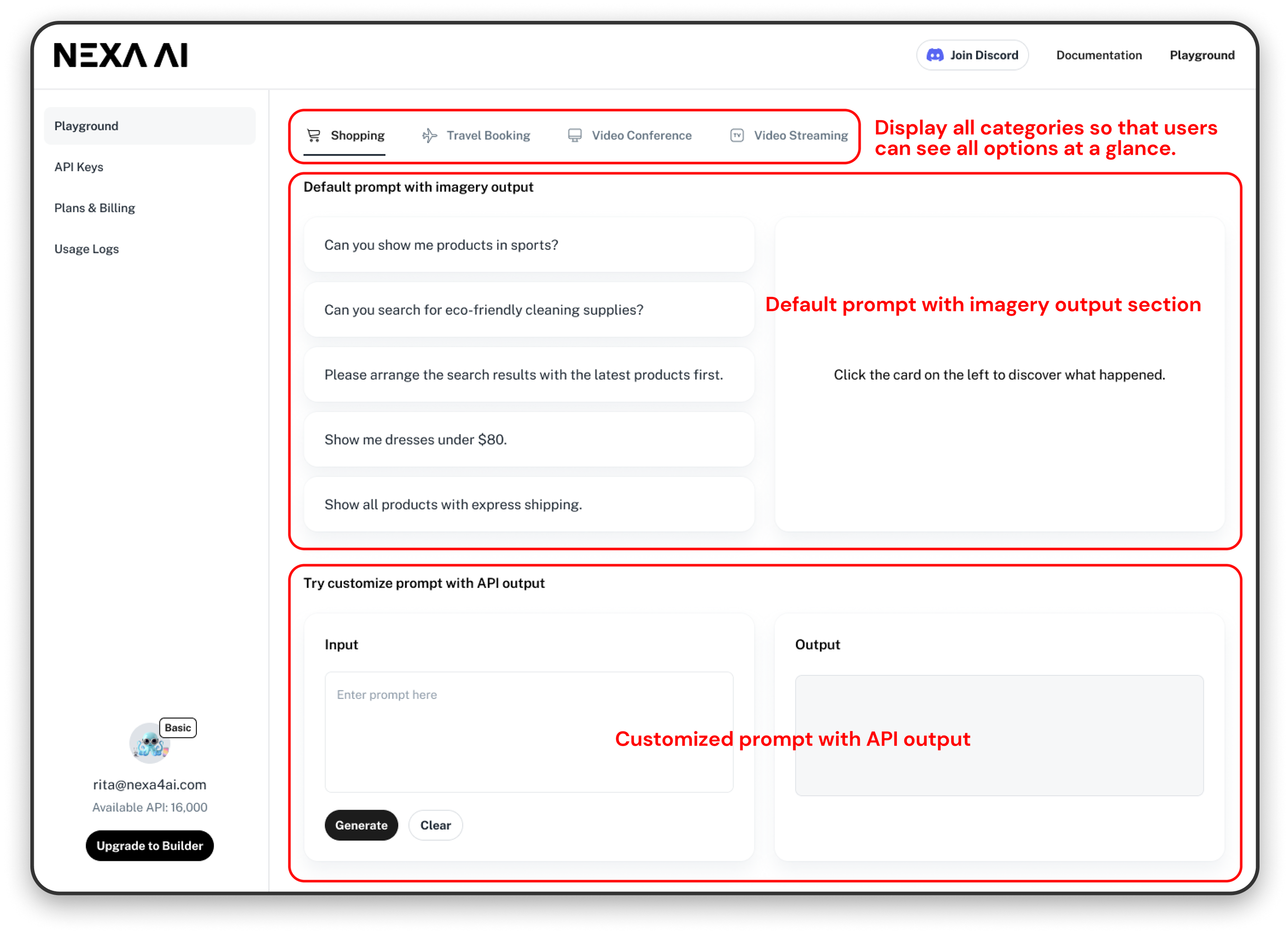The image size is (1288, 933).
Task: Switch to the Video Streaming tab
Action: point(800,135)
